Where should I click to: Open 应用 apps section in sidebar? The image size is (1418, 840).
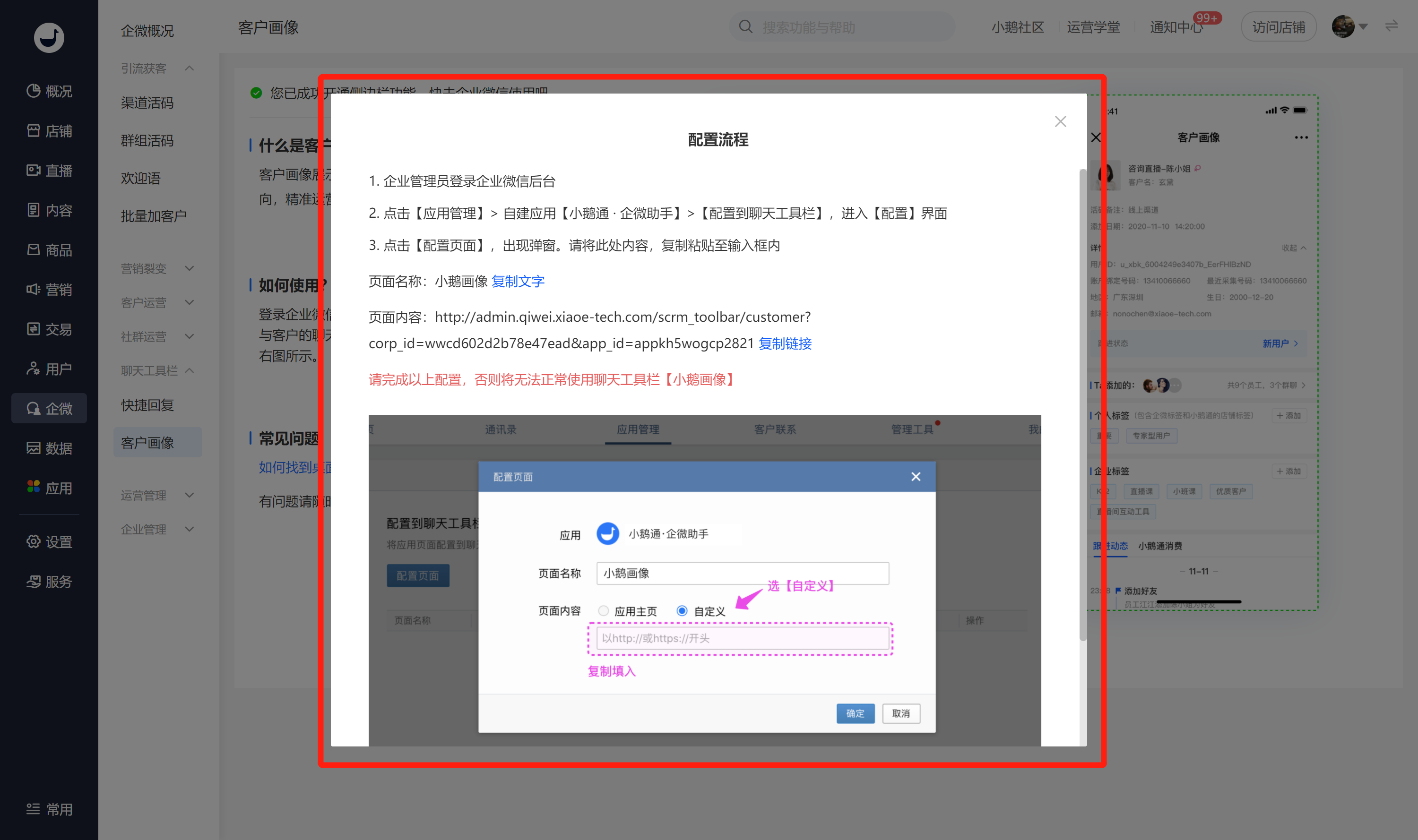(49, 488)
